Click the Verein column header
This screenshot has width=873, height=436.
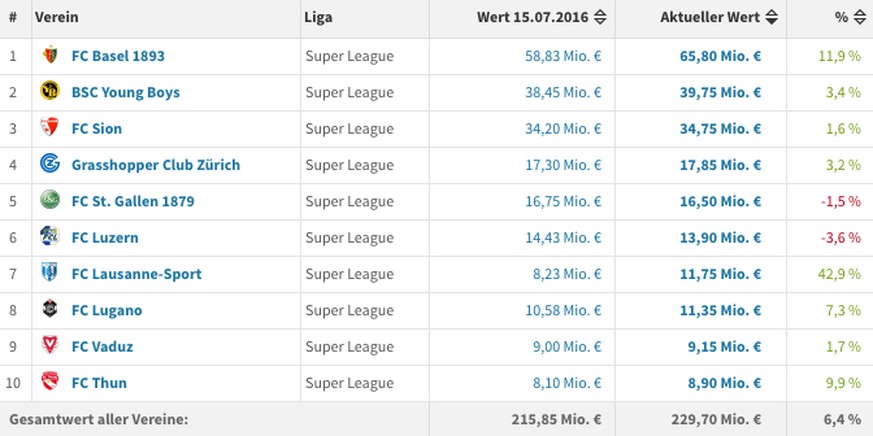point(57,17)
